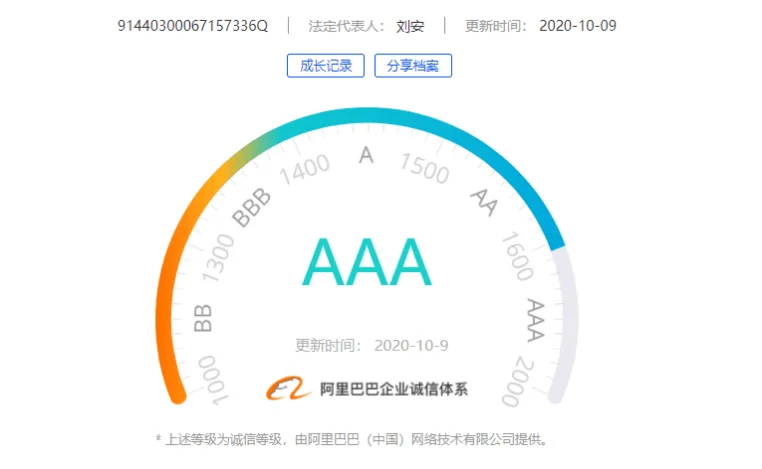Click the representative name 刘安
This screenshot has height=469, width=762.
410,26
